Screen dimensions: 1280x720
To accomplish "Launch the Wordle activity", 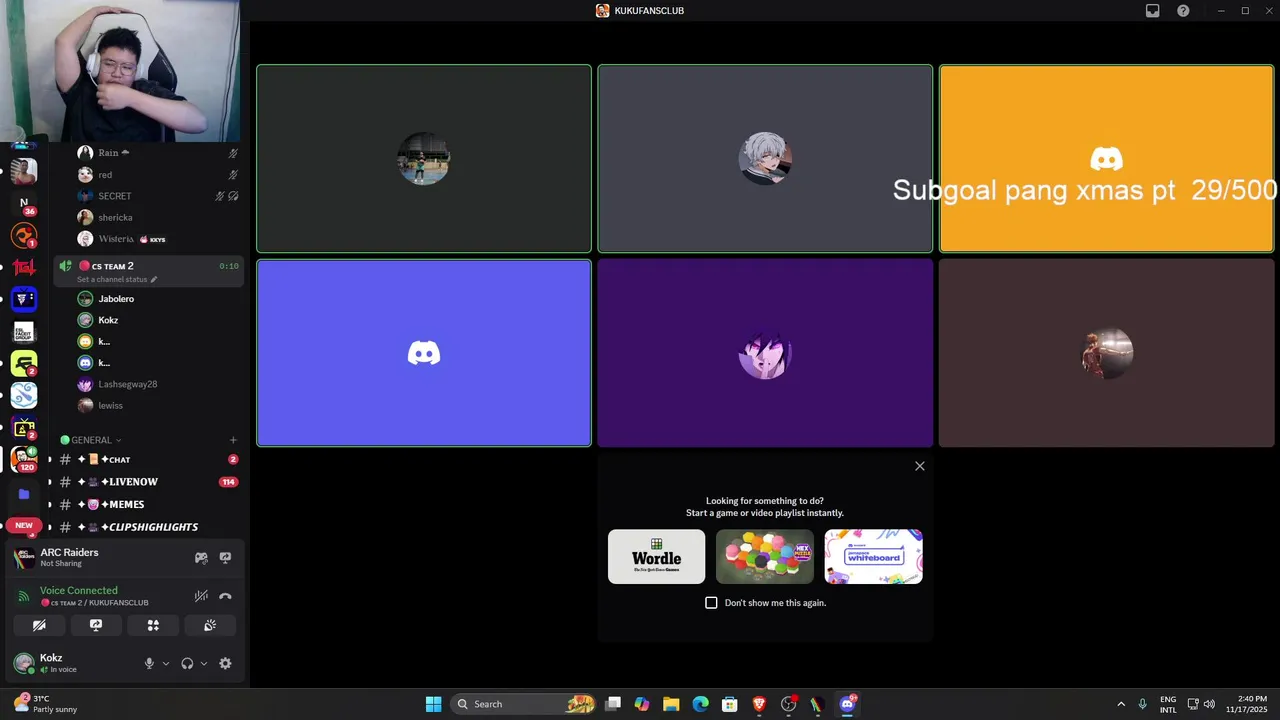I will click(x=657, y=557).
